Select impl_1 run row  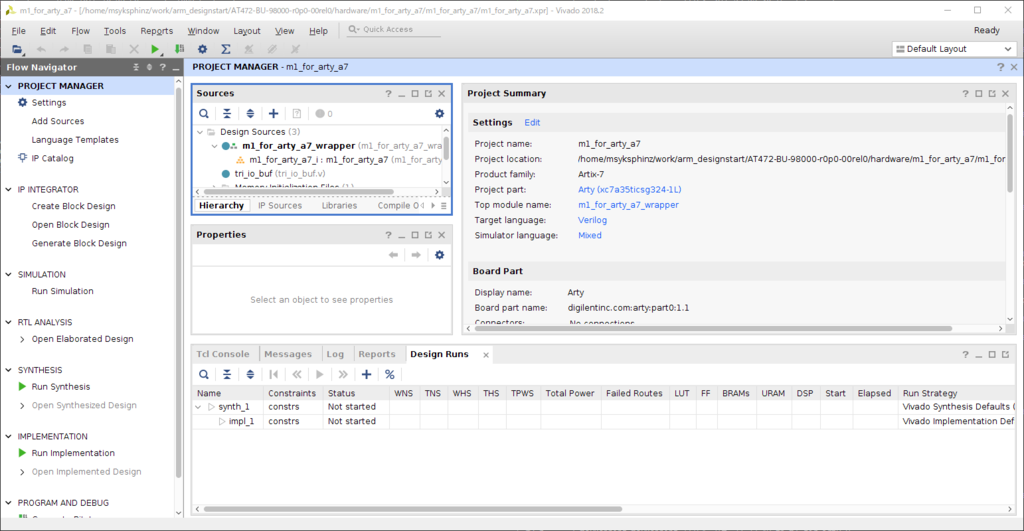coord(604,421)
